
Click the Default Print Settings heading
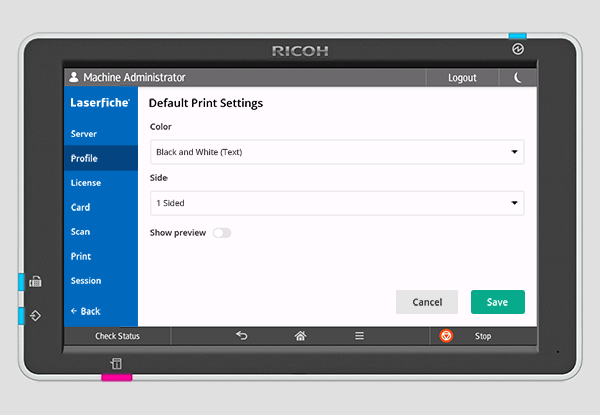[206, 103]
